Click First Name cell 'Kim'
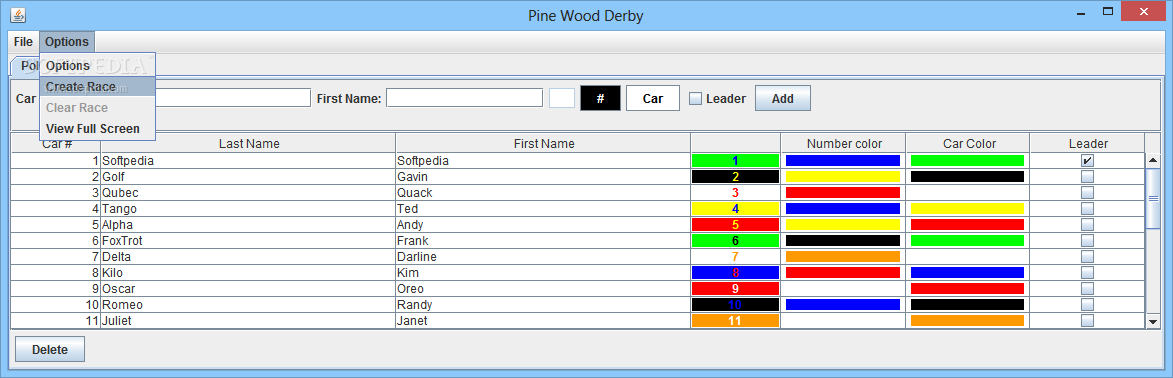The width and height of the screenshot is (1173, 378). pyautogui.click(x=543, y=272)
